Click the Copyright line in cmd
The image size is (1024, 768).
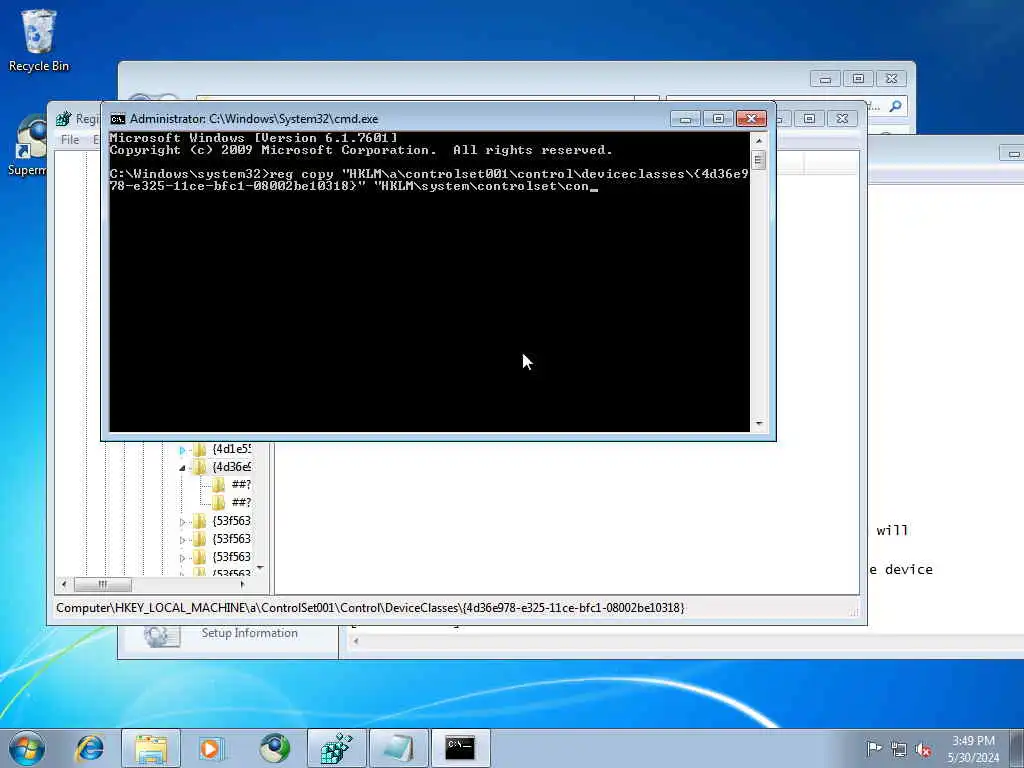360,150
